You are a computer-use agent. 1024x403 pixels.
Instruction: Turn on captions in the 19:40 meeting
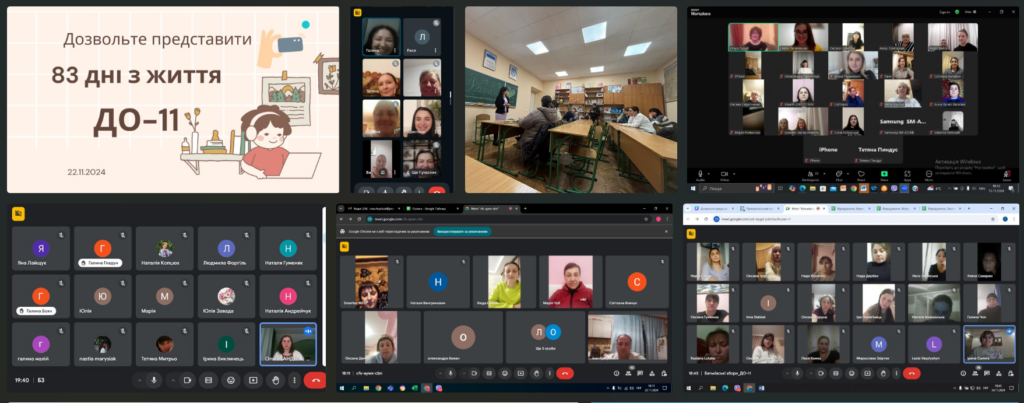[208, 380]
